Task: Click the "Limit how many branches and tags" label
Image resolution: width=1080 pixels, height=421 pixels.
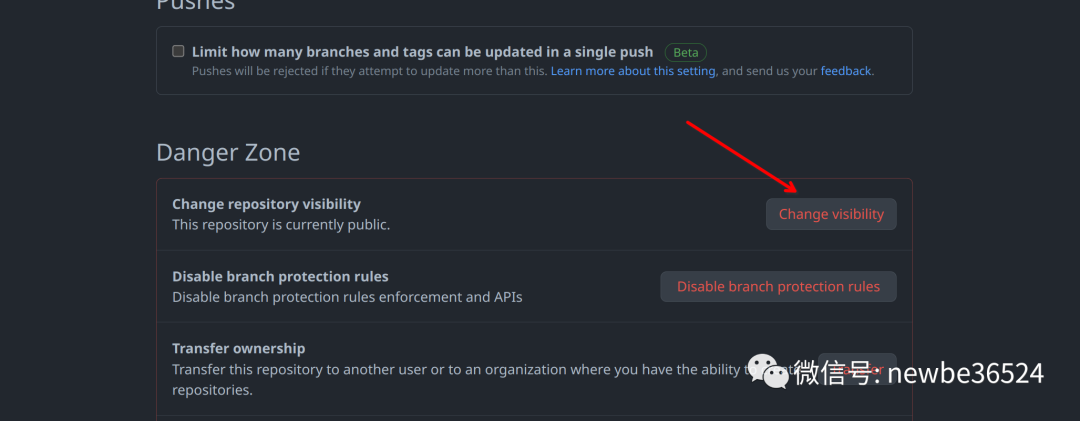Action: [x=422, y=52]
